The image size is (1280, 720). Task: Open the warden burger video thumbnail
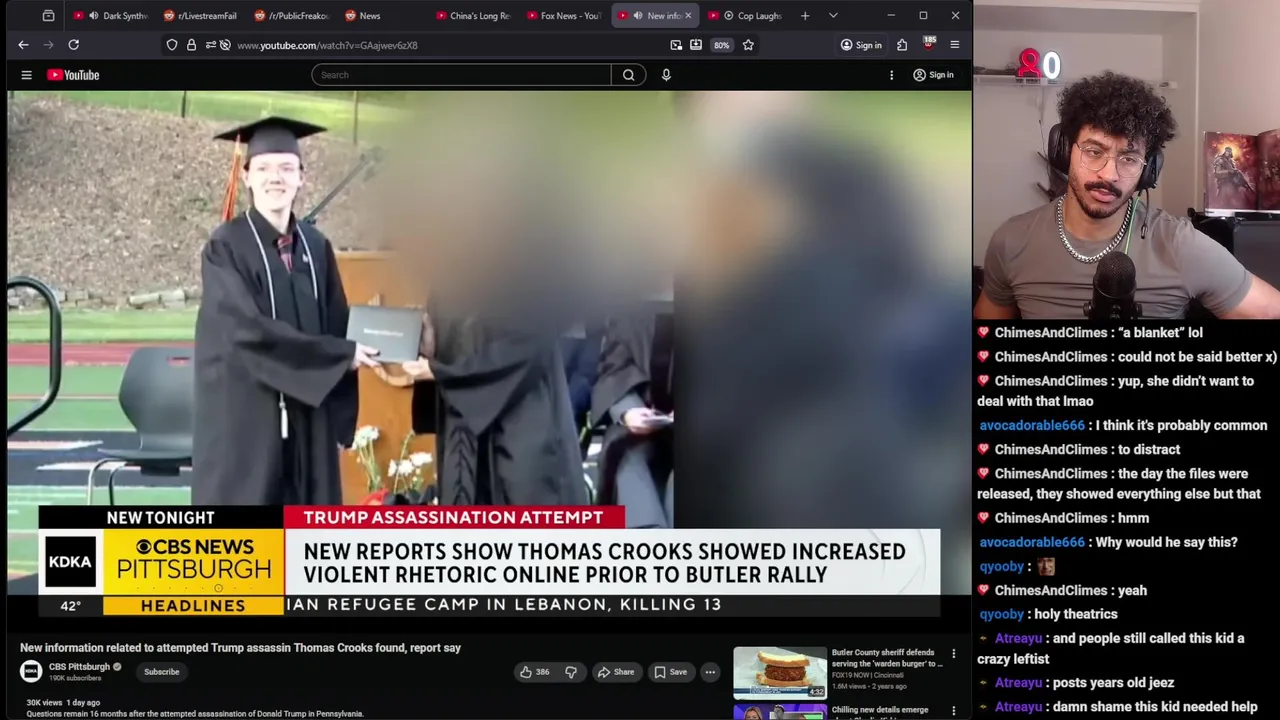point(780,672)
